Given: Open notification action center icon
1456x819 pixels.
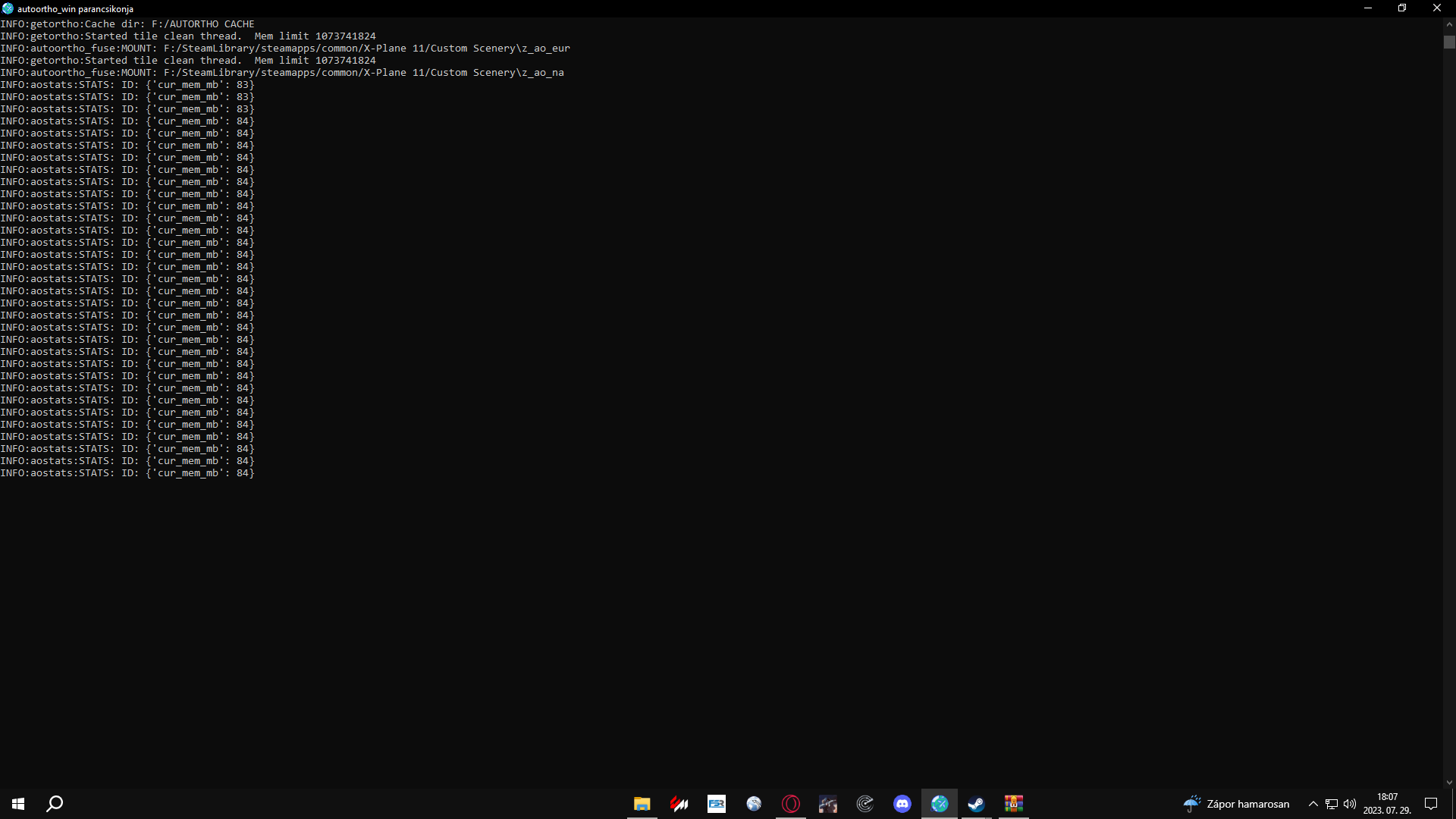Looking at the screenshot, I should tap(1431, 804).
